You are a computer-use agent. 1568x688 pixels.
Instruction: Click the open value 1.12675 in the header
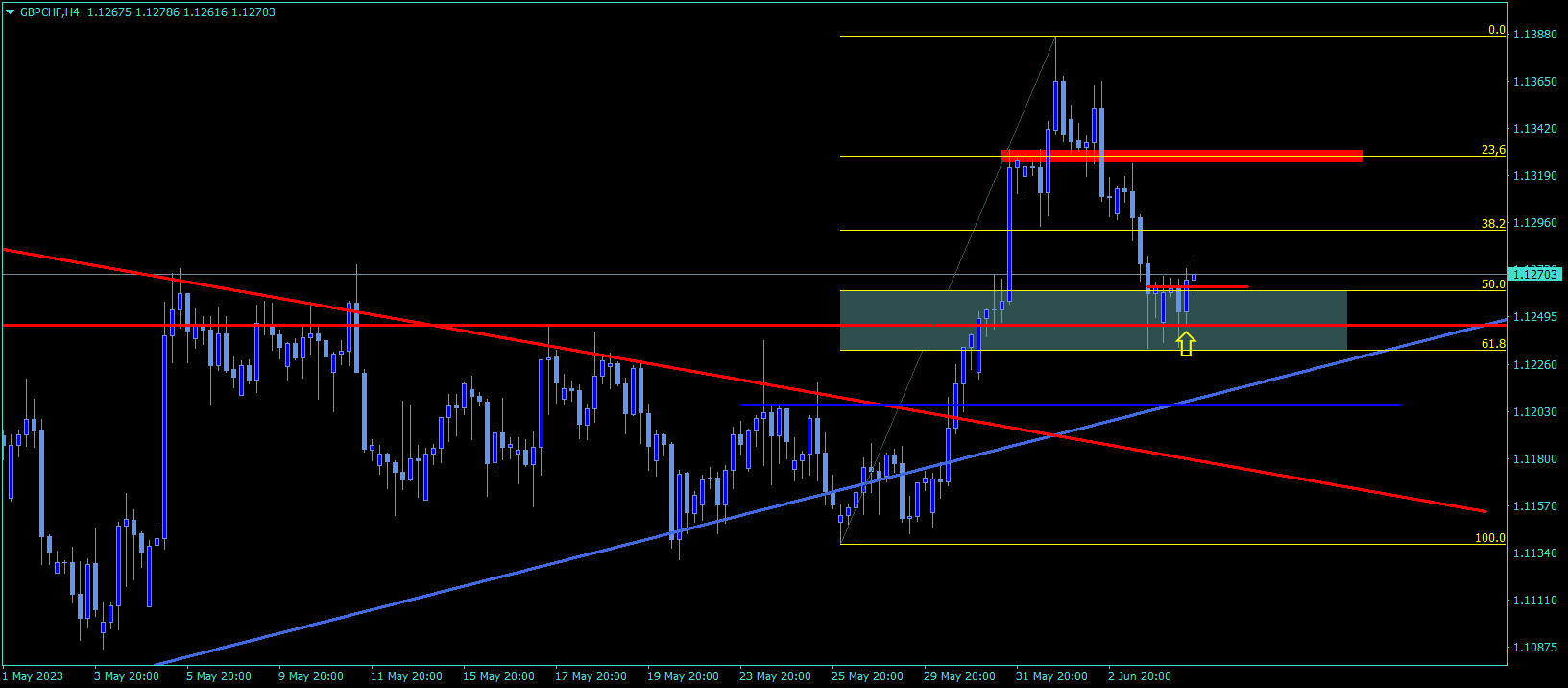point(109,12)
